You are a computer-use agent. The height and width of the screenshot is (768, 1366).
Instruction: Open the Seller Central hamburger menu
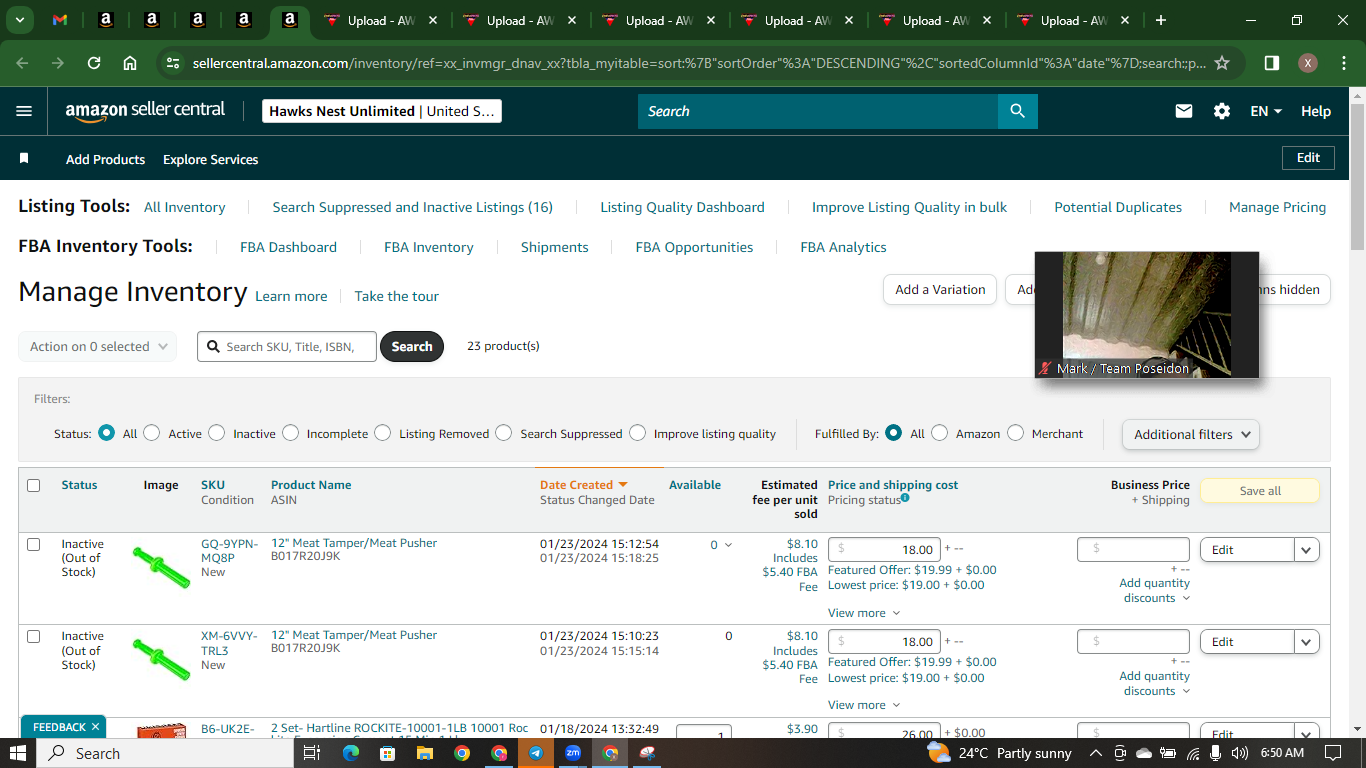tap(24, 111)
